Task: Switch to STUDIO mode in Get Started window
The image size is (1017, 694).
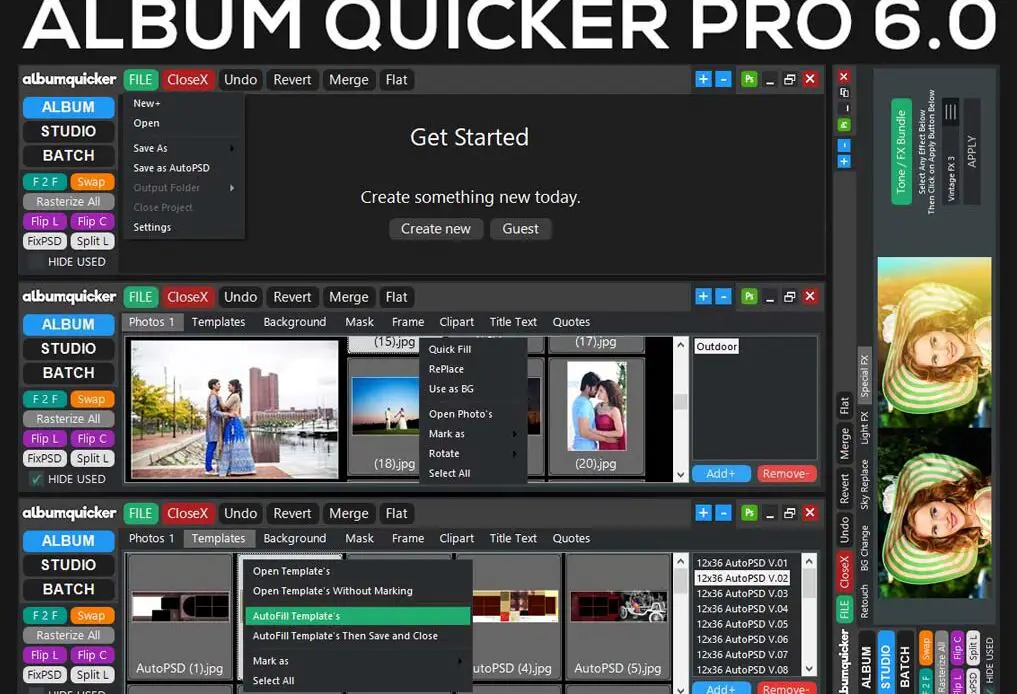Action: point(69,132)
